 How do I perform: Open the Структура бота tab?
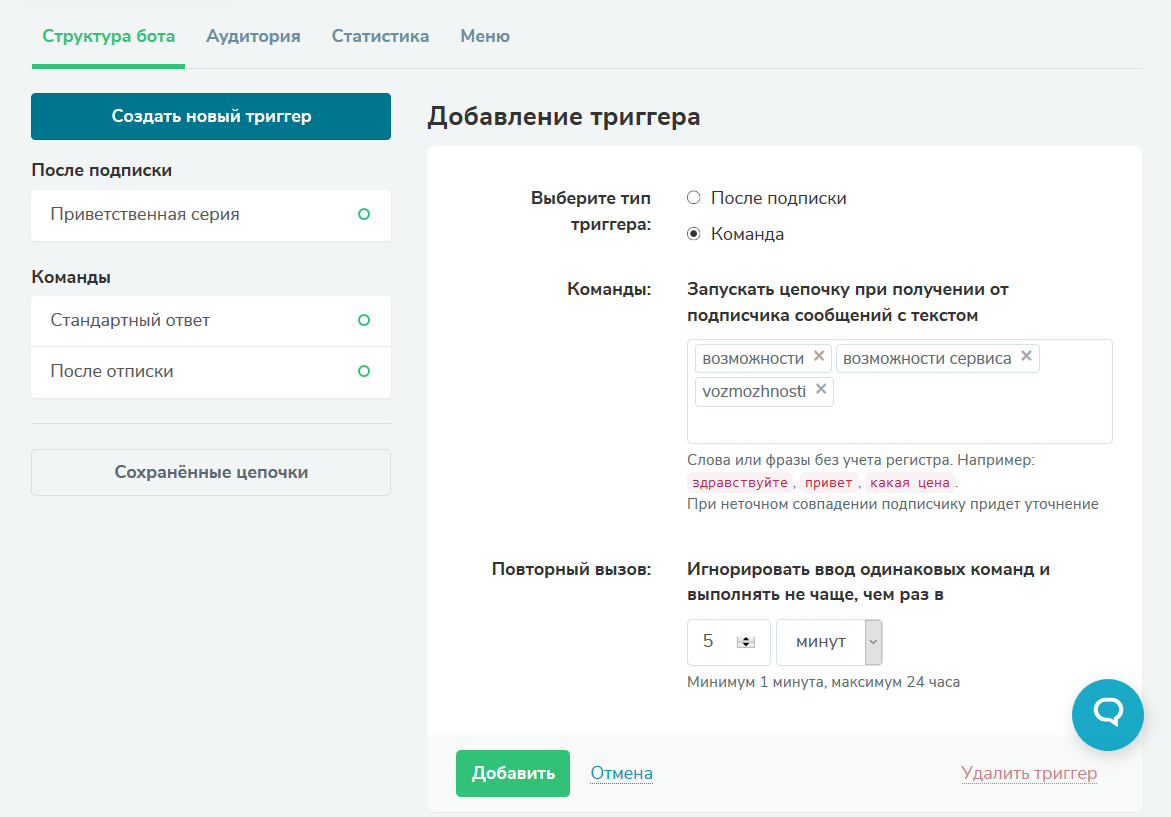click(108, 36)
